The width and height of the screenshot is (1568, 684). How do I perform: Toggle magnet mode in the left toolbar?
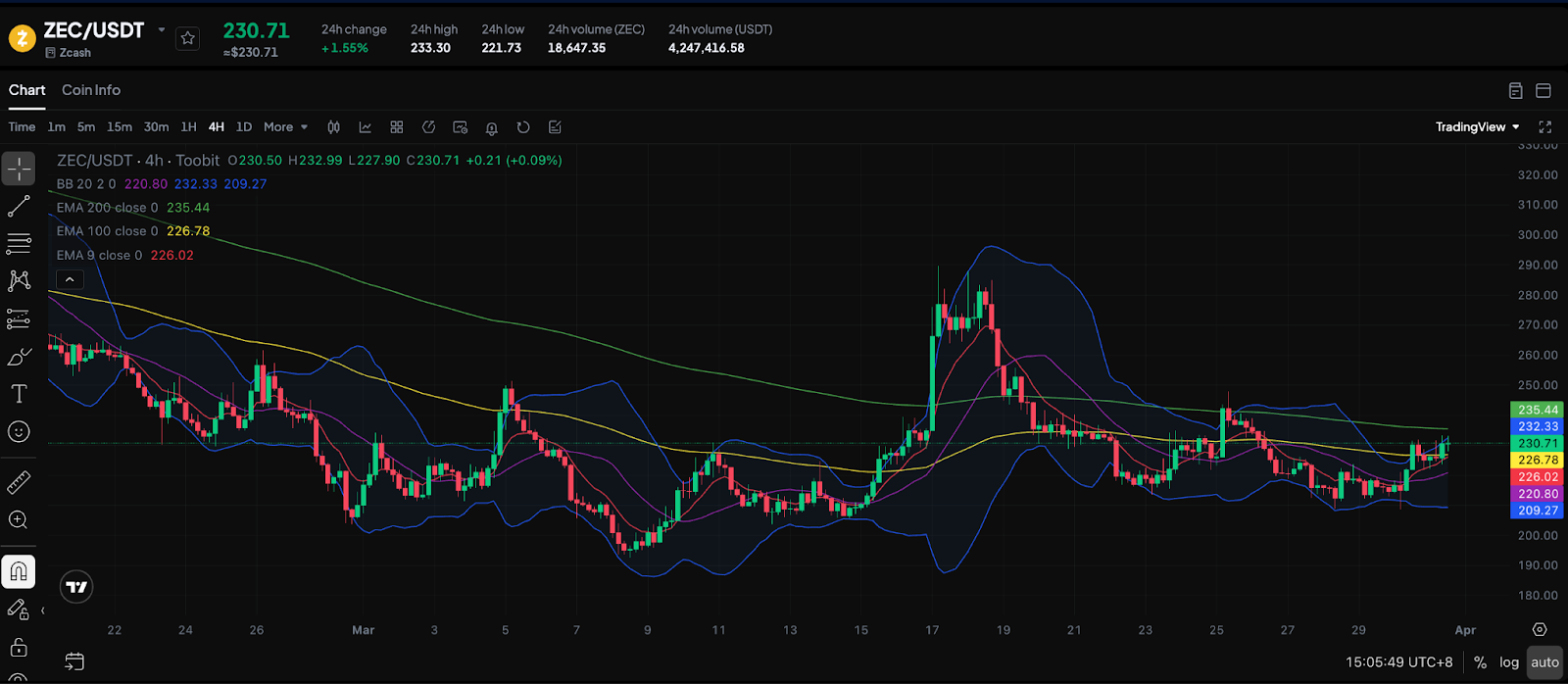[x=19, y=571]
